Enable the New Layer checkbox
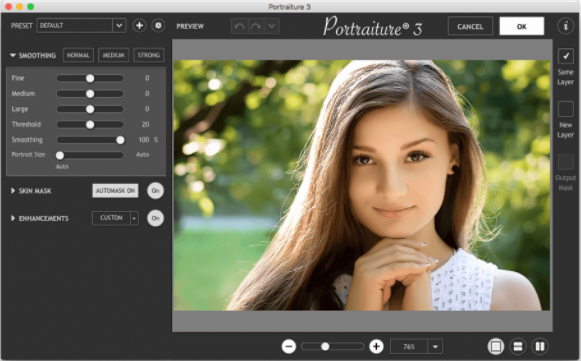 [566, 109]
